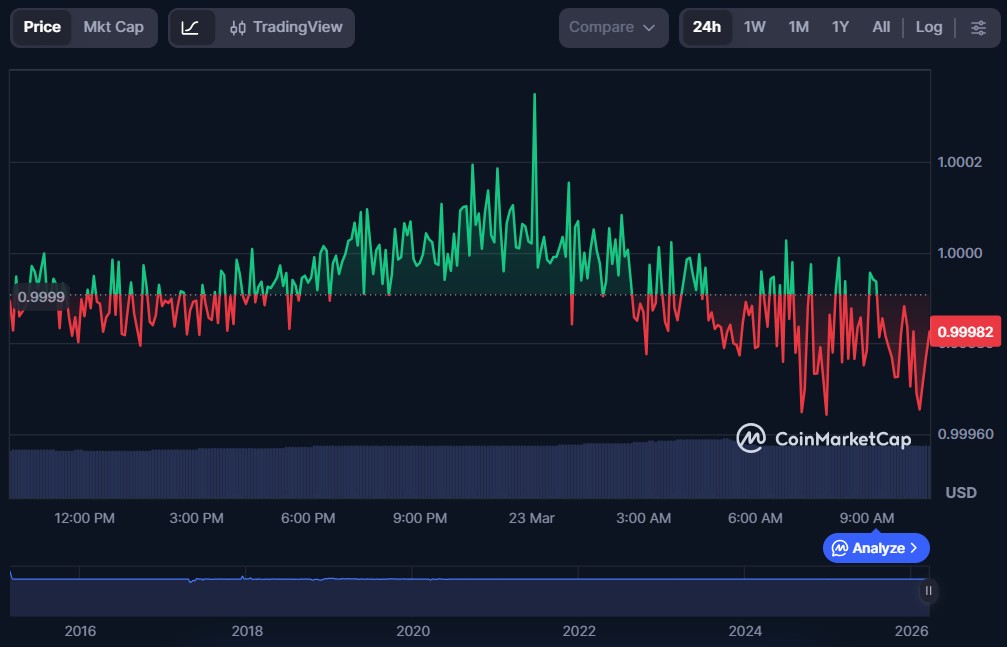This screenshot has width=1007, height=647.
Task: Click the left edge handle of range slider
Action: (x=11, y=591)
